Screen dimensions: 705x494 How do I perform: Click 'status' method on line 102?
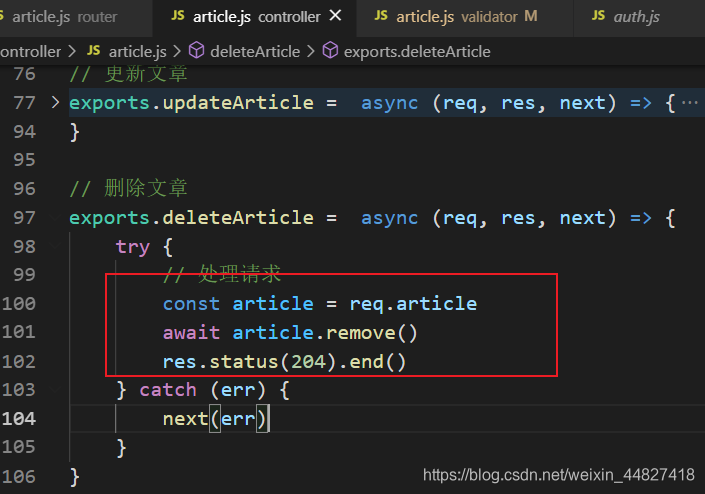coord(244,362)
